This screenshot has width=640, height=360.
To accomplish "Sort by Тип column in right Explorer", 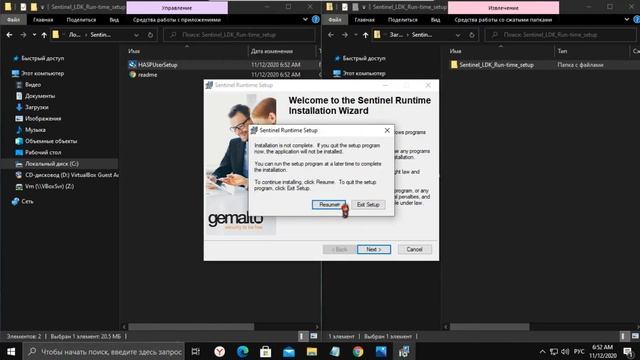I will [x=562, y=51].
